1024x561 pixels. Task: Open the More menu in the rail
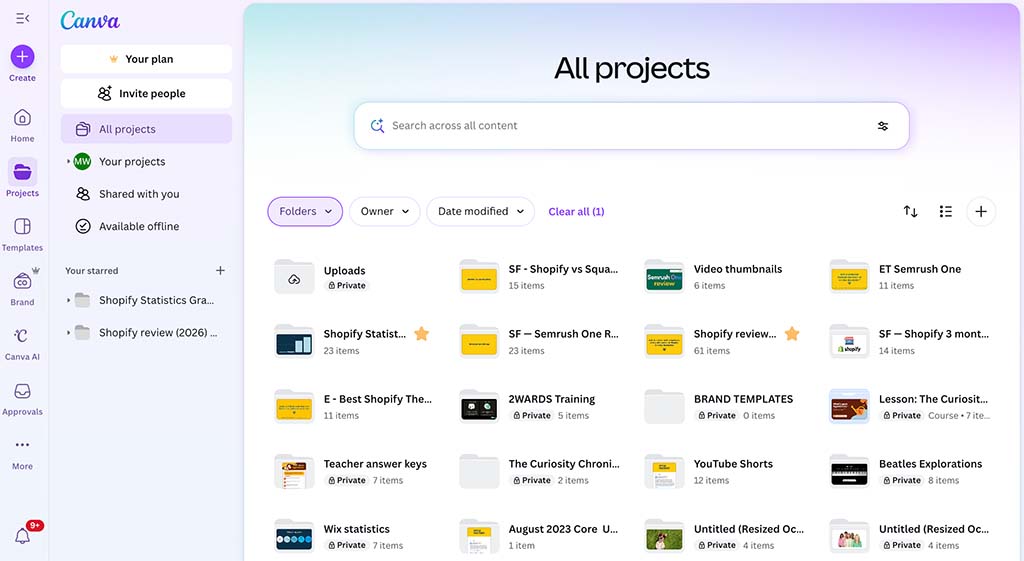22,453
